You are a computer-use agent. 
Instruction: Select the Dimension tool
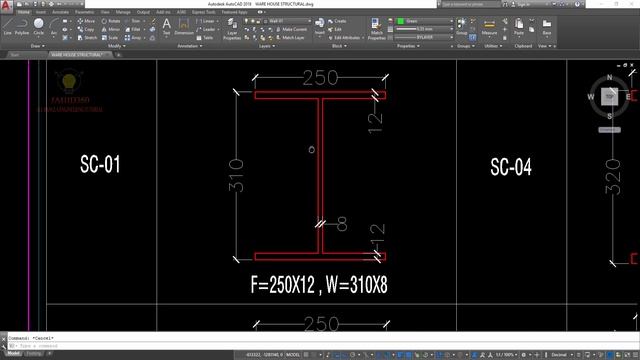pos(184,27)
